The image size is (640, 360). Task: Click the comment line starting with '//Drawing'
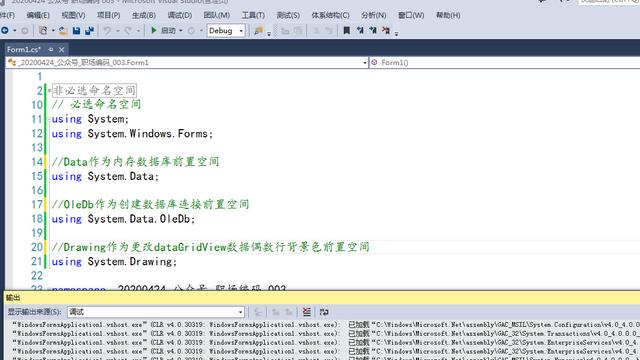pyautogui.click(x=211, y=247)
